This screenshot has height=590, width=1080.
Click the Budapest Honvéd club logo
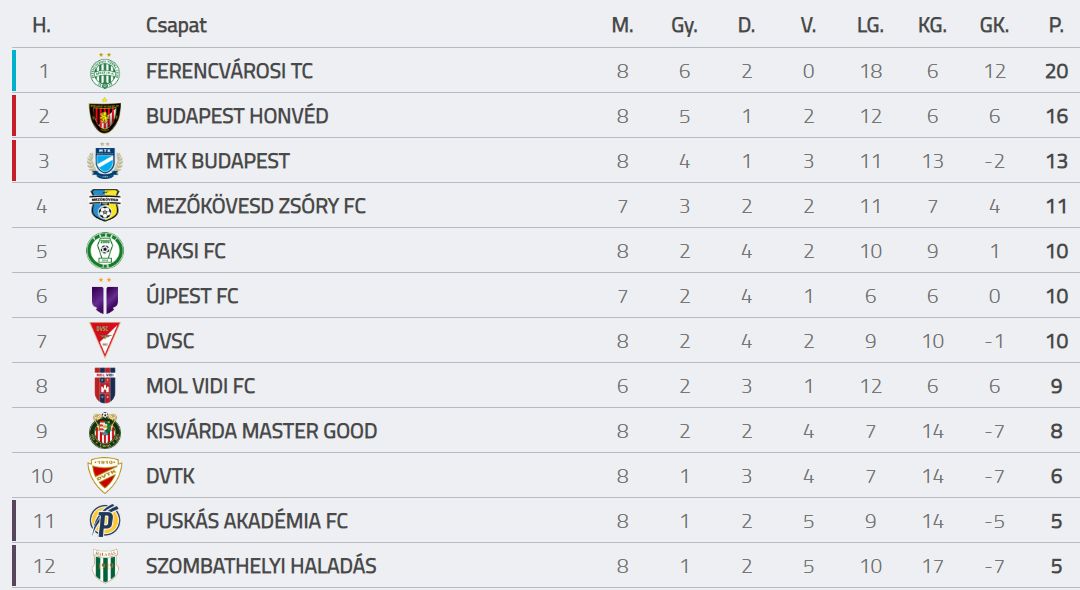[105, 116]
